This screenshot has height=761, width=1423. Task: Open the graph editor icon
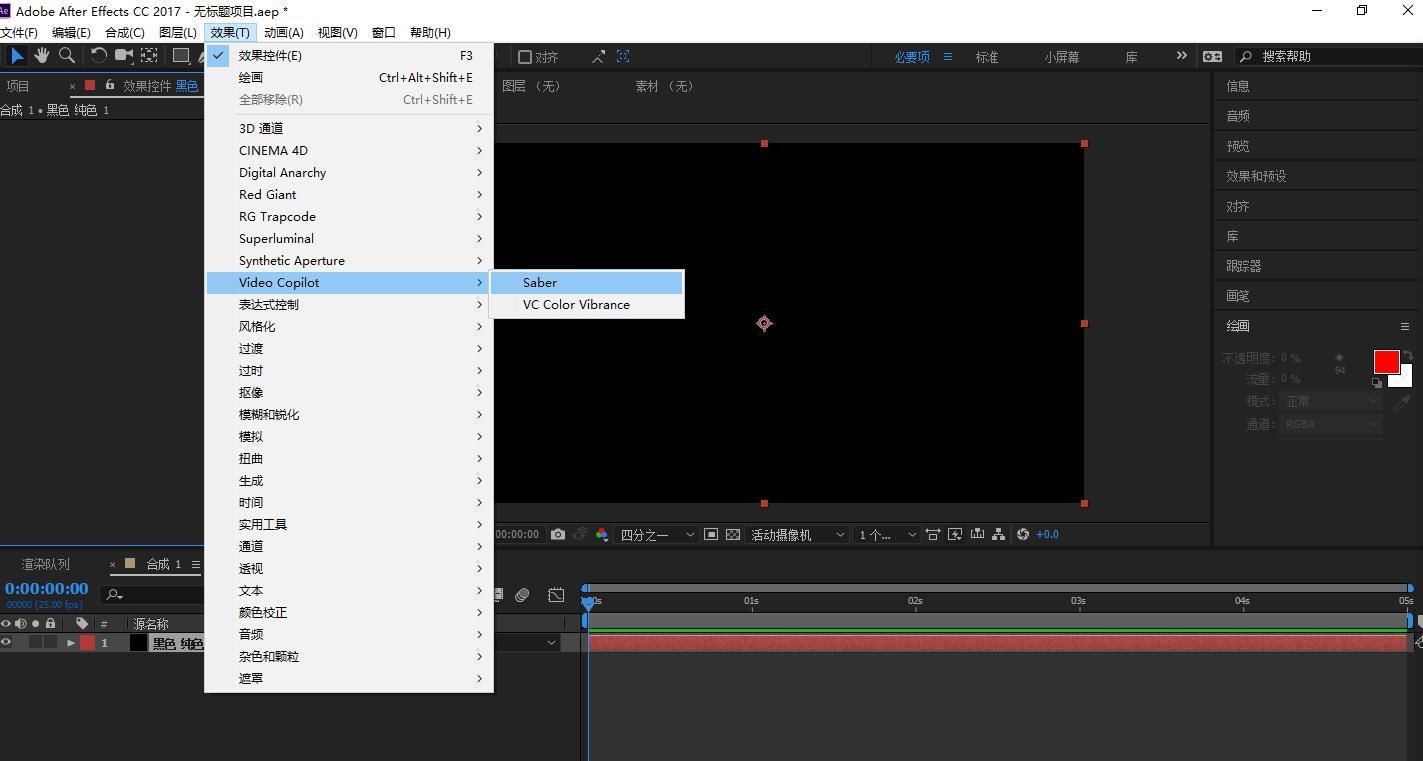(556, 595)
